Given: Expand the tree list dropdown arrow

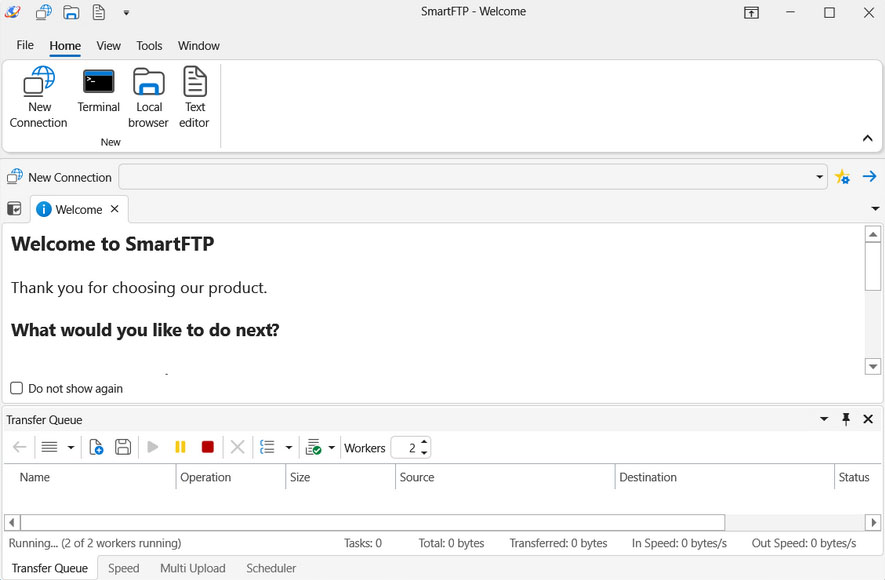Looking at the screenshot, I should click(x=288, y=447).
